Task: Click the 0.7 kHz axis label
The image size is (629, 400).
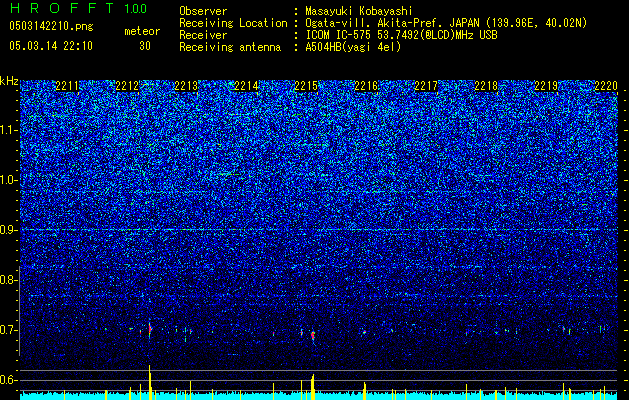Action: tap(9, 330)
